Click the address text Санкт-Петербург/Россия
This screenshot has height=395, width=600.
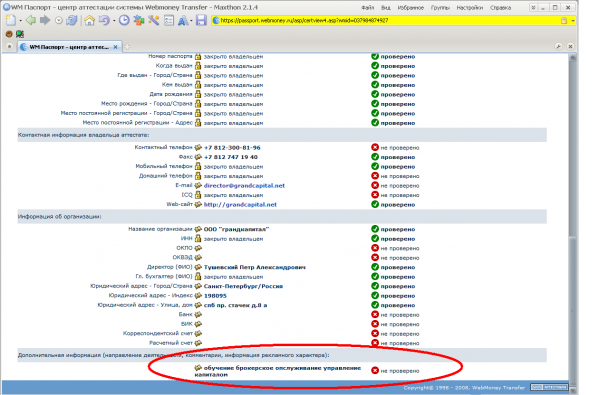click(x=243, y=286)
